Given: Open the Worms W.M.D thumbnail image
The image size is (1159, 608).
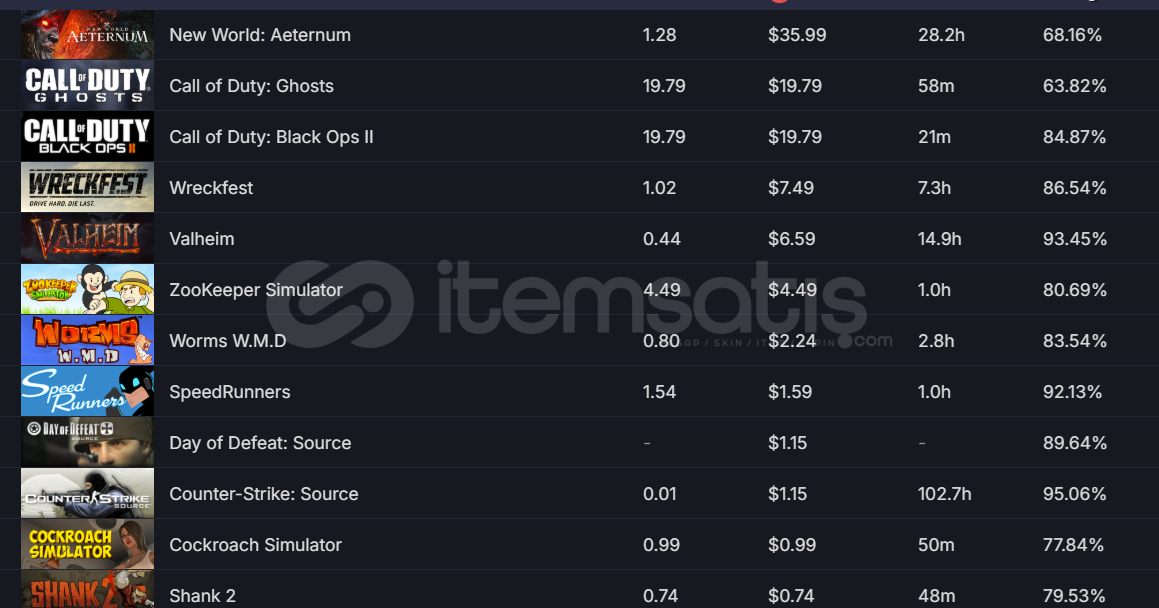Looking at the screenshot, I should click(x=87, y=341).
